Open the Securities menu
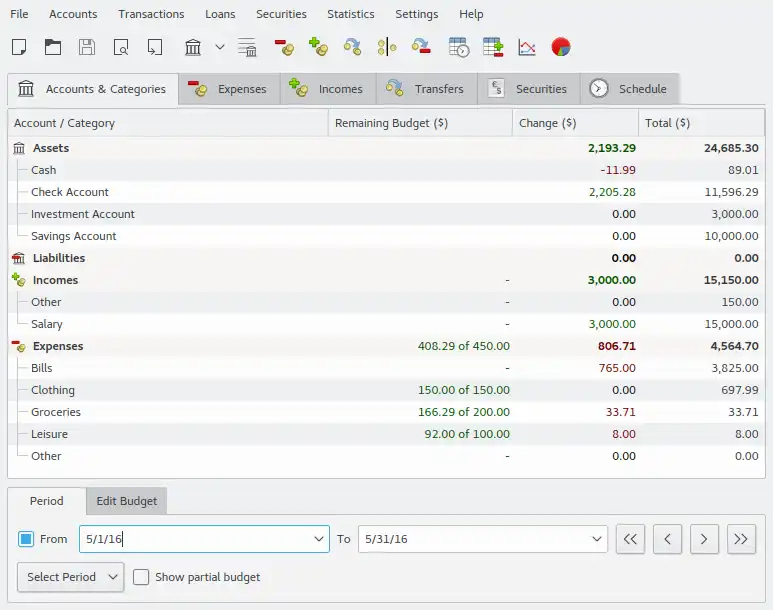The height and width of the screenshot is (610, 773). click(281, 14)
